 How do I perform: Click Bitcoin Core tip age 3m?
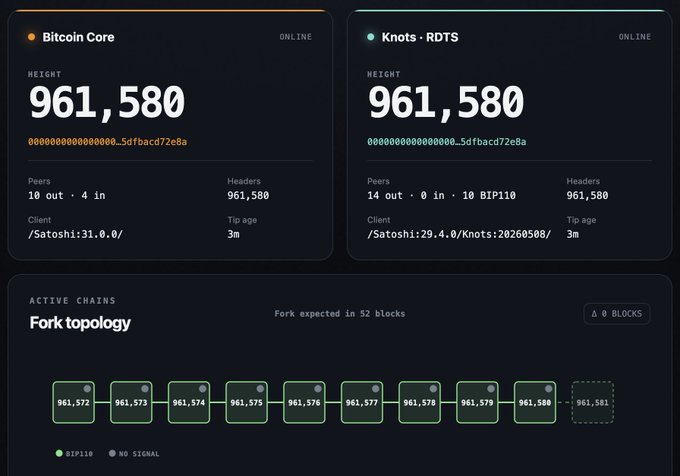click(x=233, y=234)
